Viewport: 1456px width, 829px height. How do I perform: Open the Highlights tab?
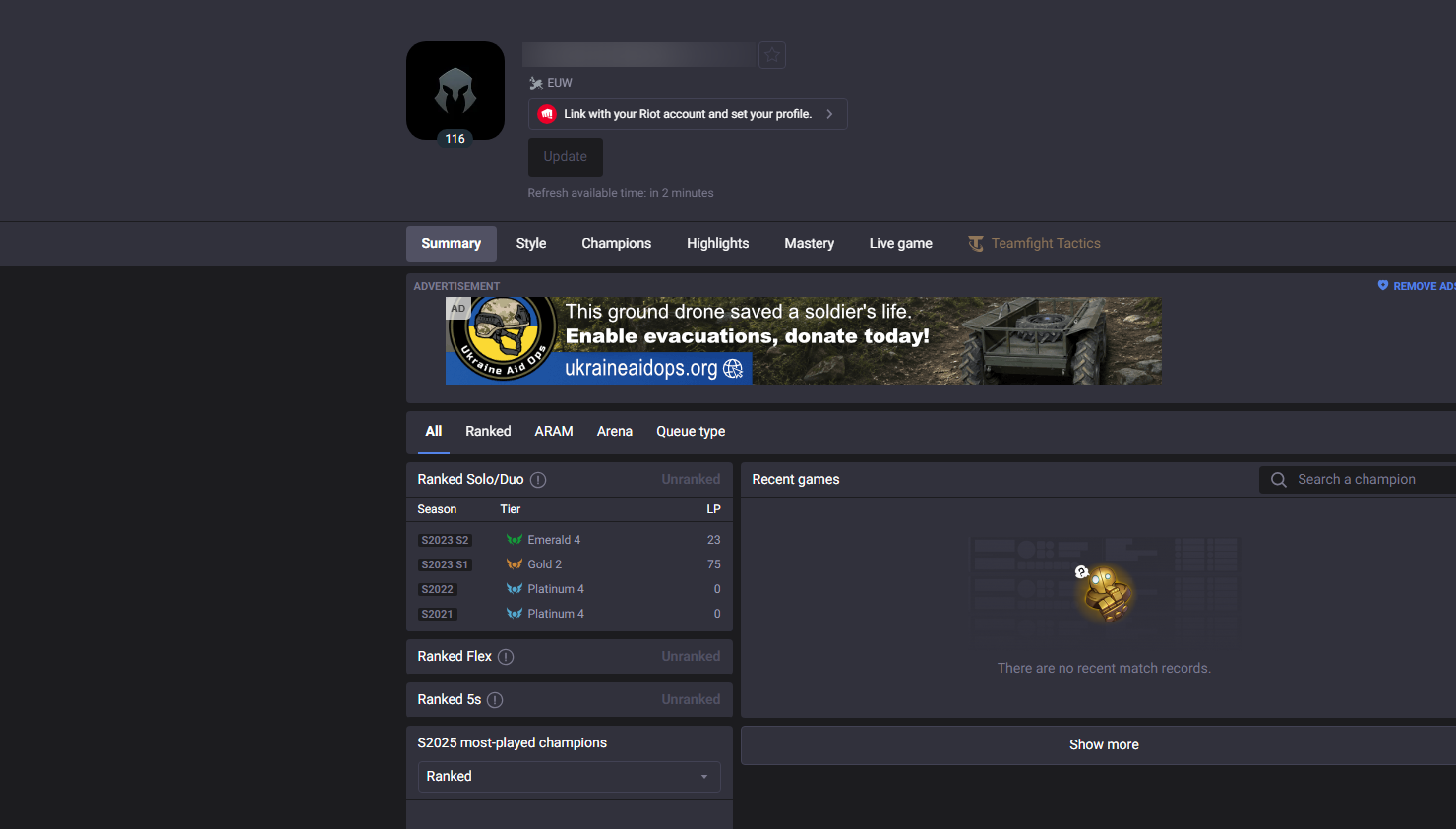tap(718, 244)
